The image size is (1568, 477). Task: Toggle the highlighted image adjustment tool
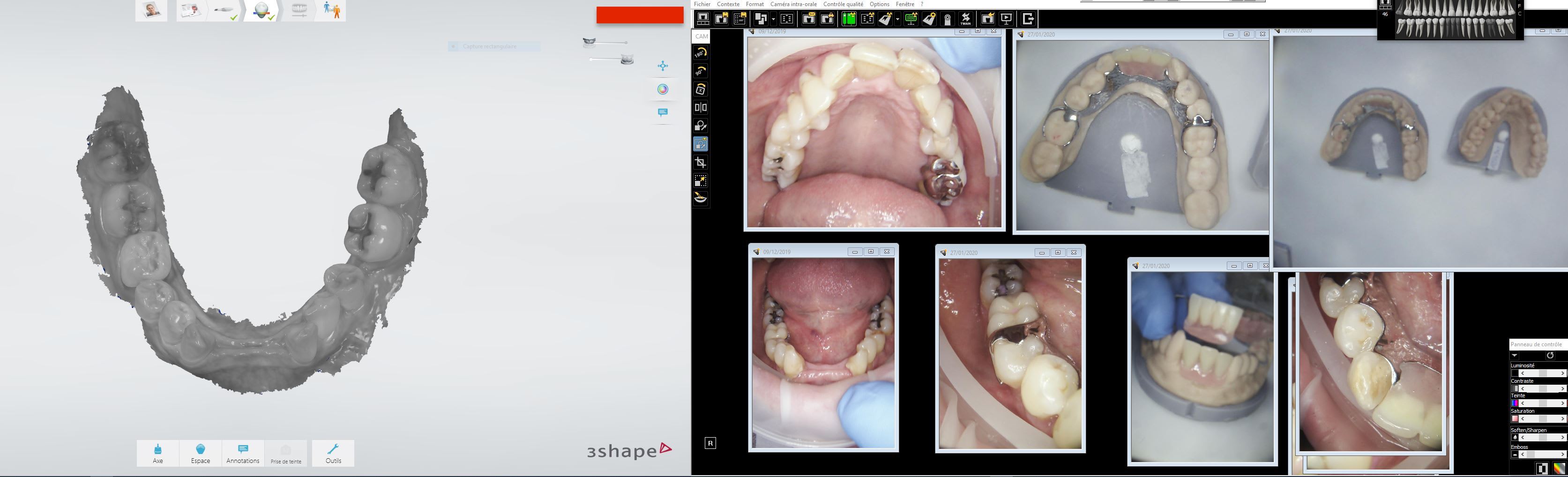701,144
